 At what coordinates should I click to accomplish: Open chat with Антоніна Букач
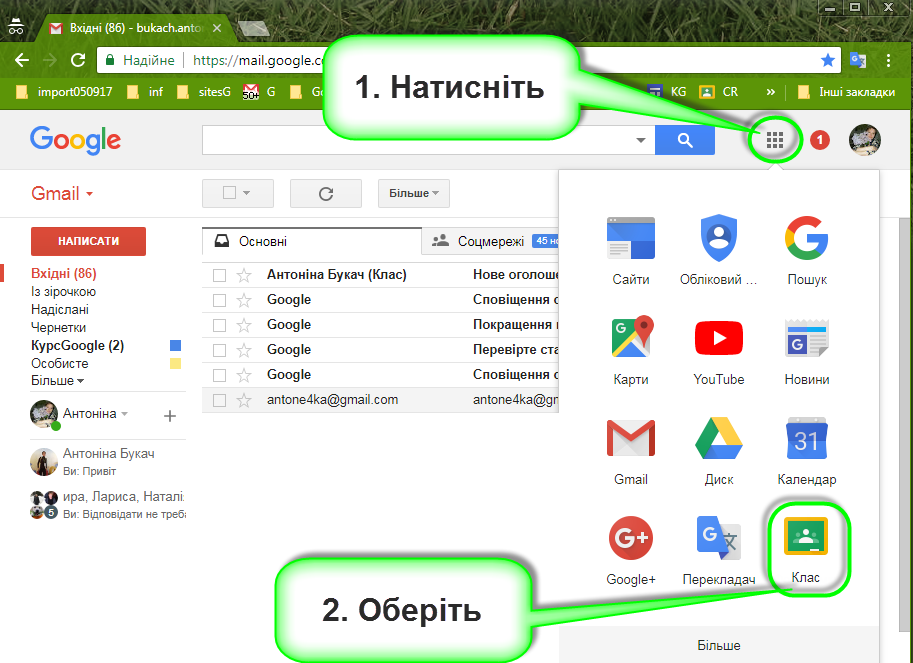pos(108,462)
